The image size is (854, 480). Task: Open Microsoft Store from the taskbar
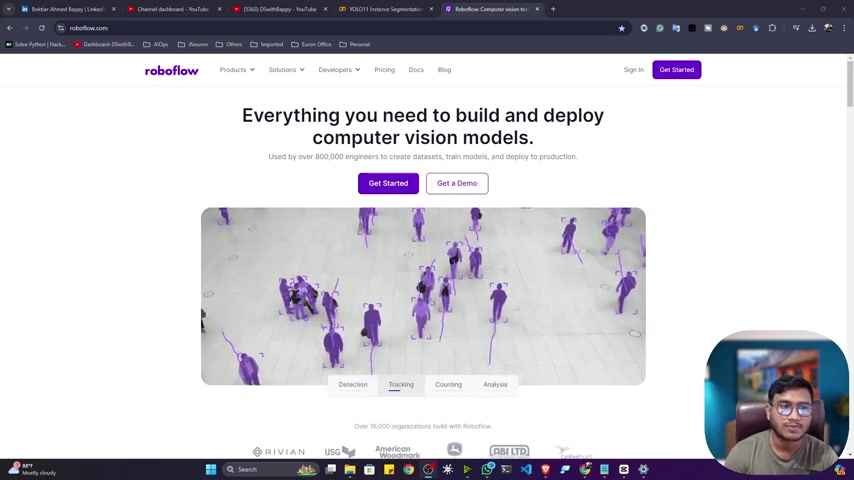click(x=369, y=469)
